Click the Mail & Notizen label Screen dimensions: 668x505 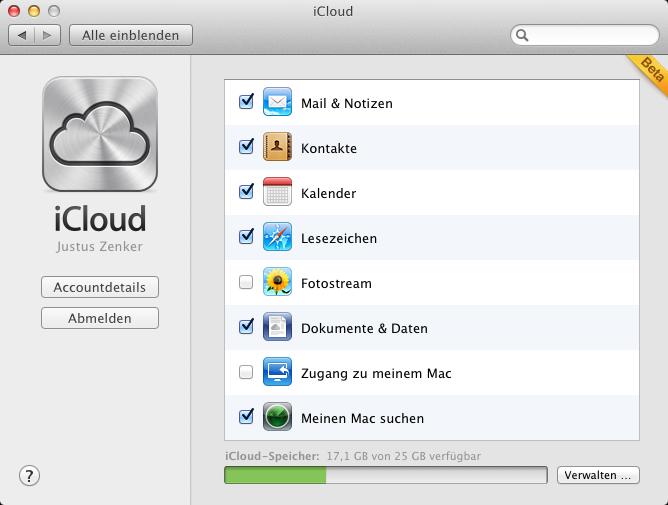click(347, 104)
